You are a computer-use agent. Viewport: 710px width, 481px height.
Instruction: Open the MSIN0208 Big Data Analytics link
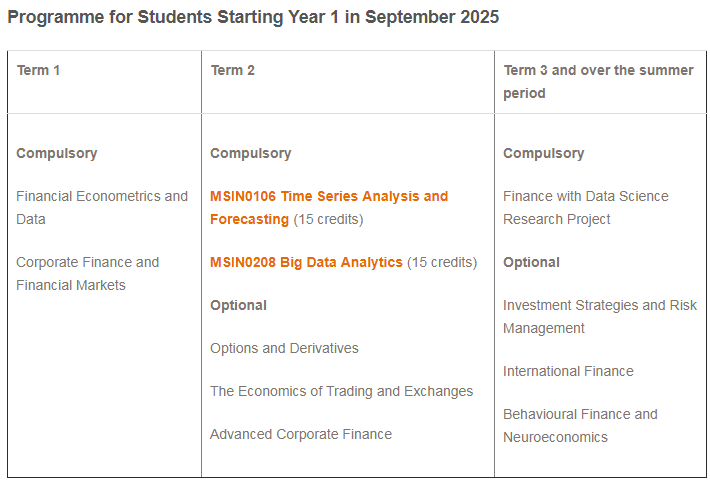click(x=306, y=262)
